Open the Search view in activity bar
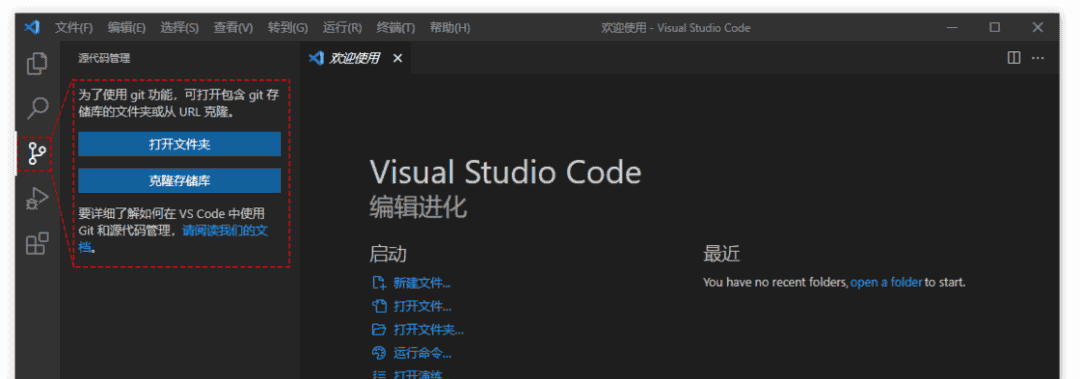This screenshot has height=379, width=1080. 37,107
